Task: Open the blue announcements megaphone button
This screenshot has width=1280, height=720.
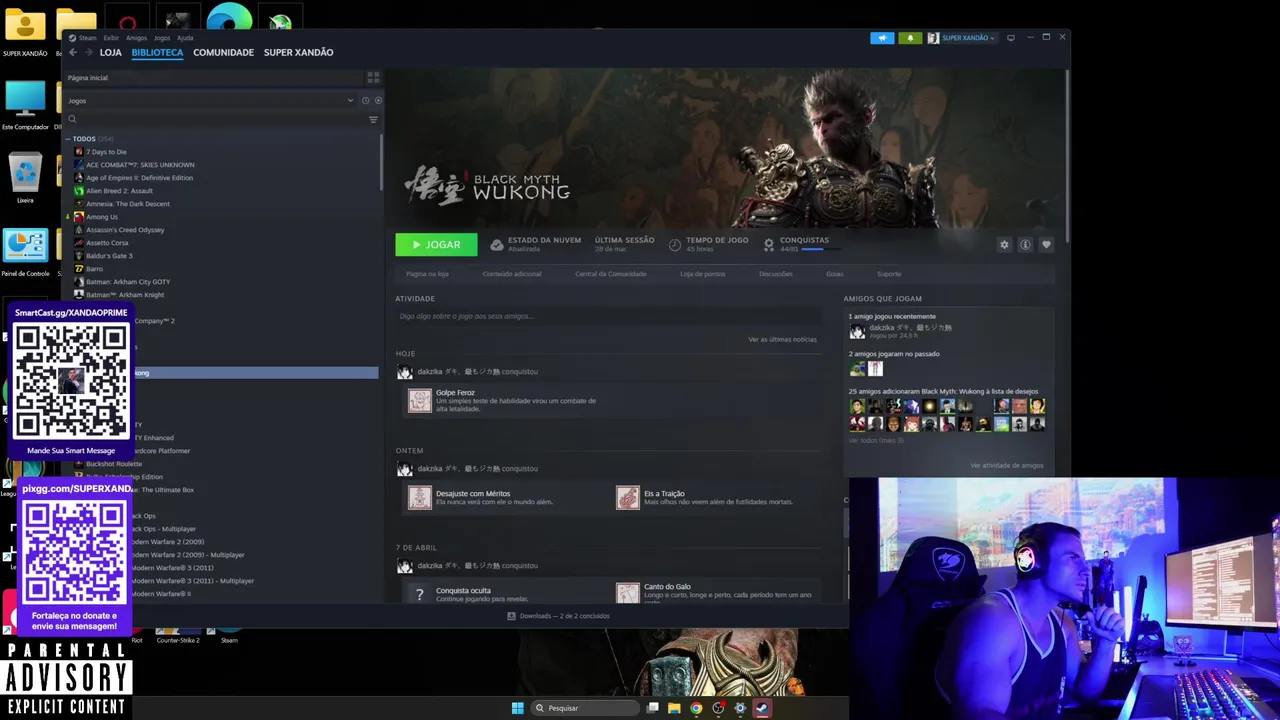Action: [882, 38]
